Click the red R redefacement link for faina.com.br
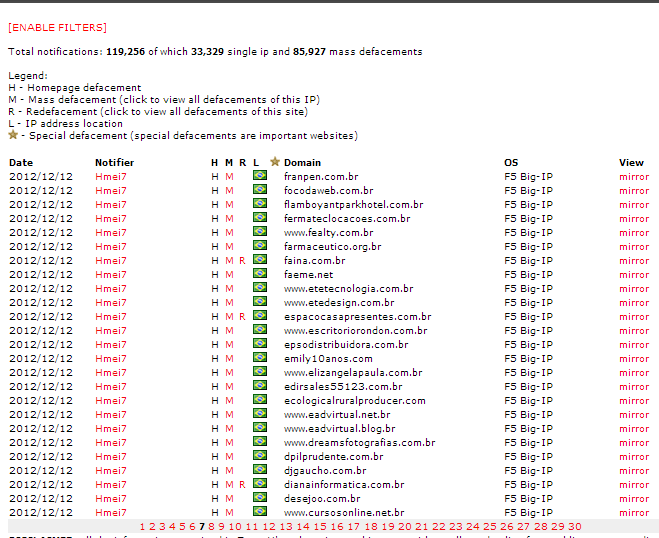The height and width of the screenshot is (538, 659). [242, 261]
